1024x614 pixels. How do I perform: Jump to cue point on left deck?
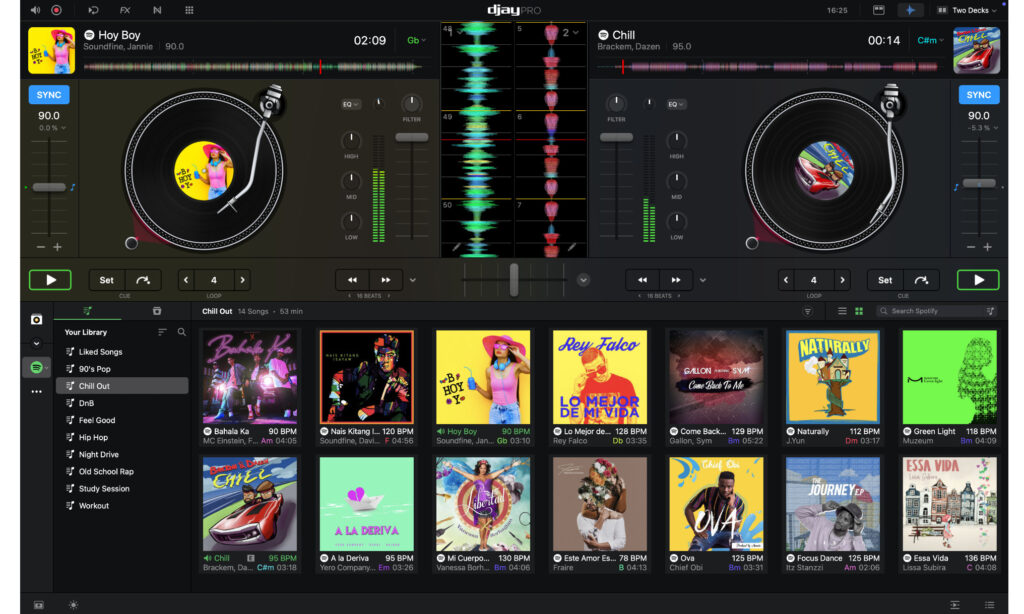[142, 280]
